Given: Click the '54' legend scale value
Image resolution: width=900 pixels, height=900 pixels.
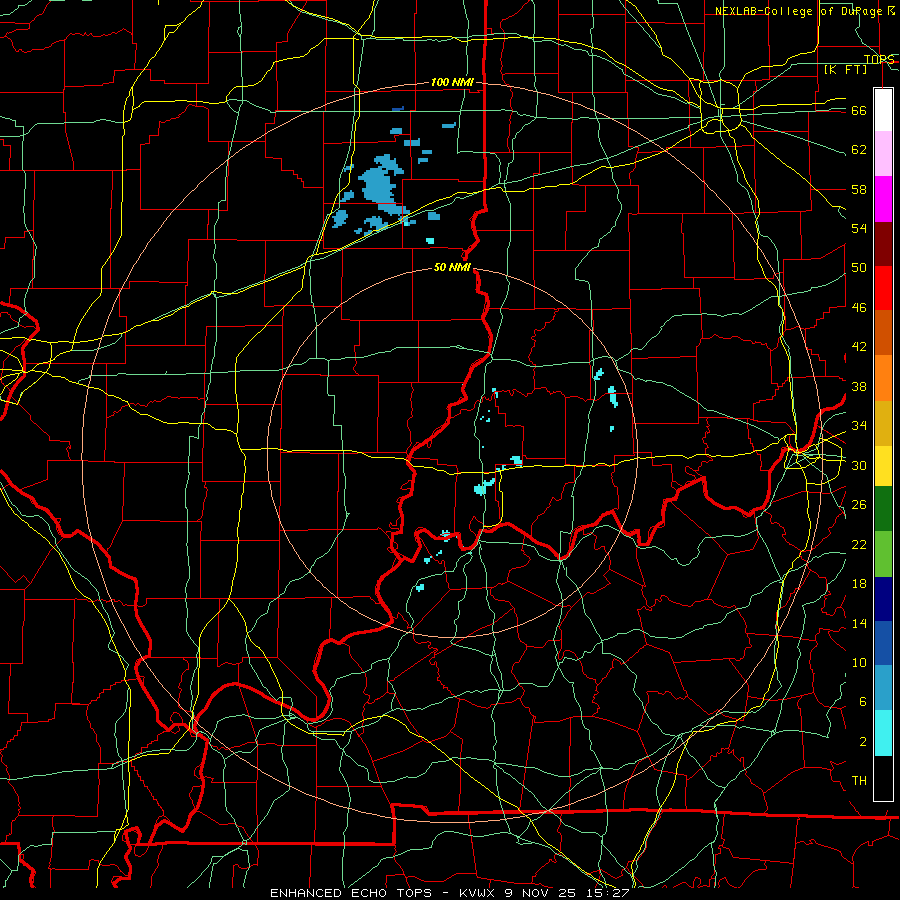Looking at the screenshot, I should pyautogui.click(x=859, y=228).
